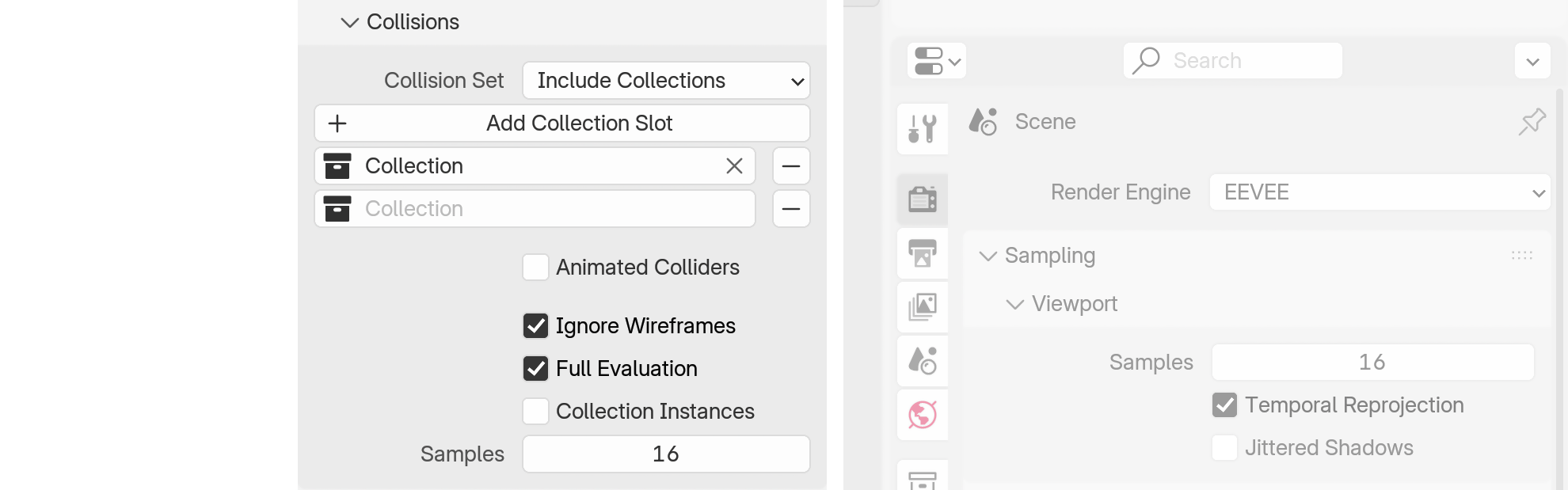Open the Collision Set dropdown
The image size is (1568, 490).
[666, 81]
